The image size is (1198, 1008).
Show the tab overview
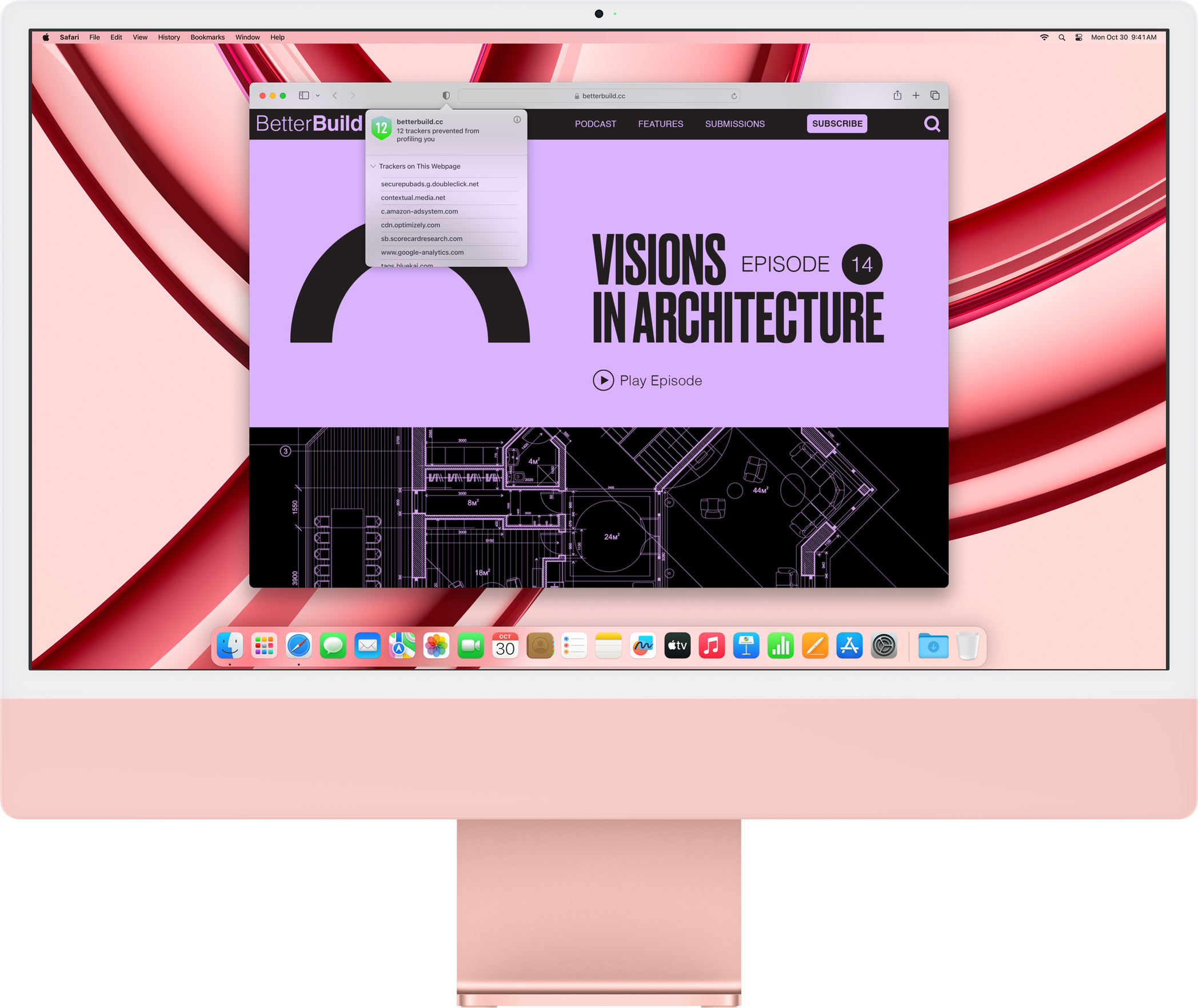tap(935, 95)
